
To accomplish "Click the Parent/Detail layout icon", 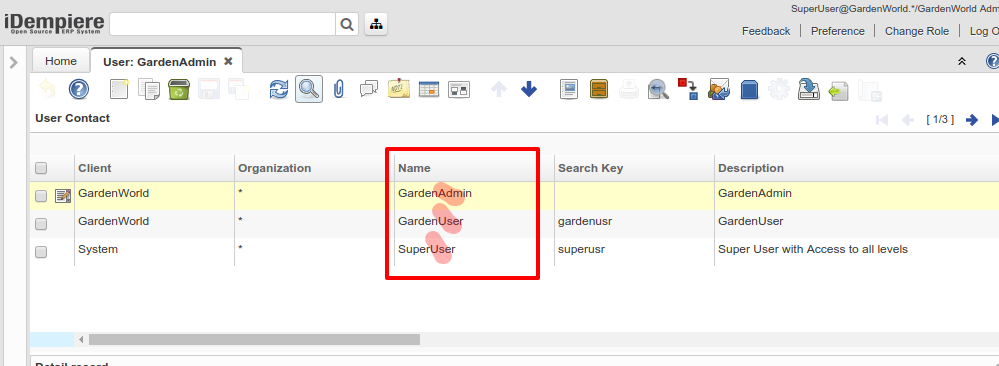I will (459, 89).
